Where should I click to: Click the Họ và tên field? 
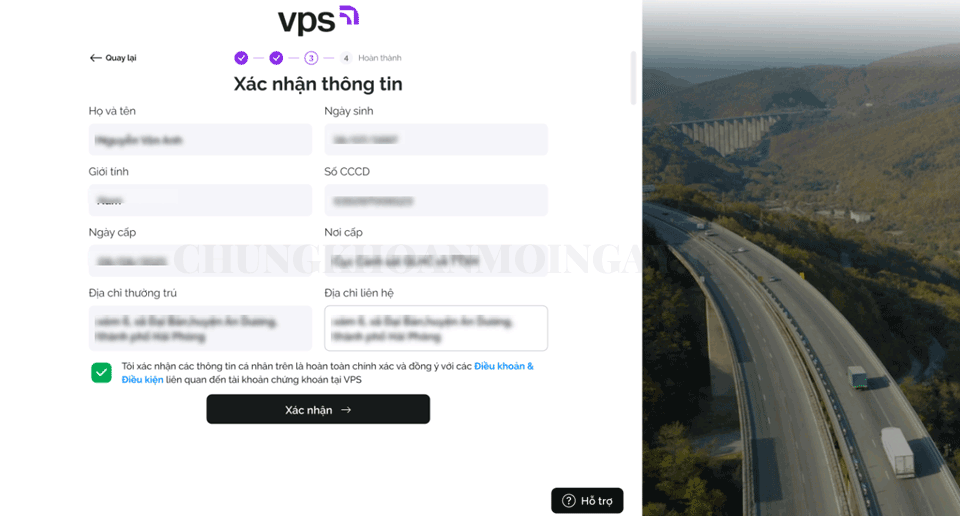(200, 140)
